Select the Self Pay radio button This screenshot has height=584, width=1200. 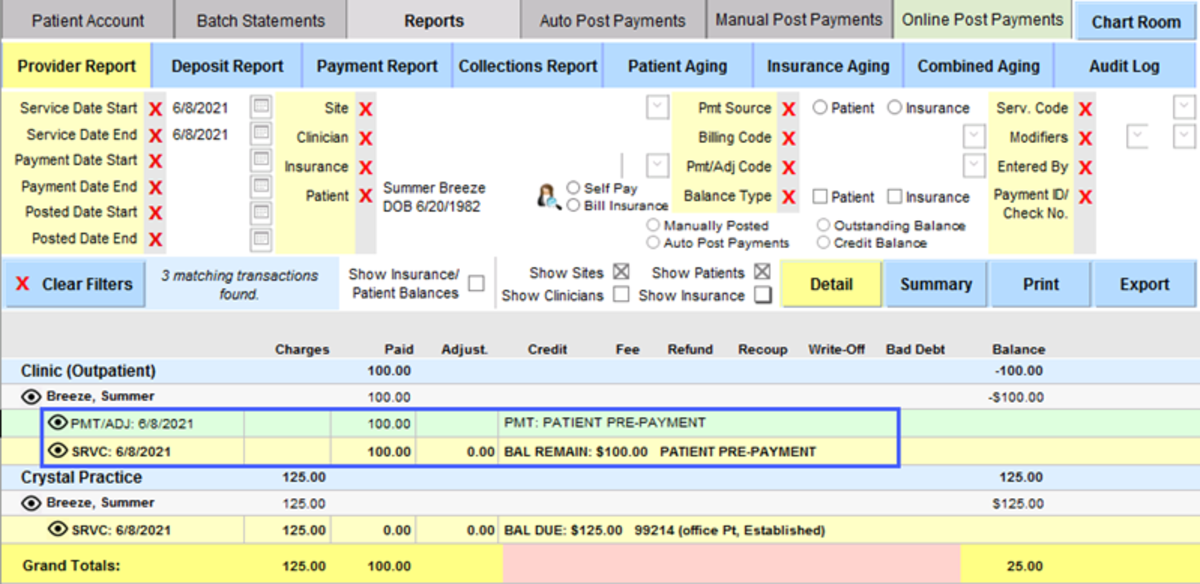click(x=571, y=187)
